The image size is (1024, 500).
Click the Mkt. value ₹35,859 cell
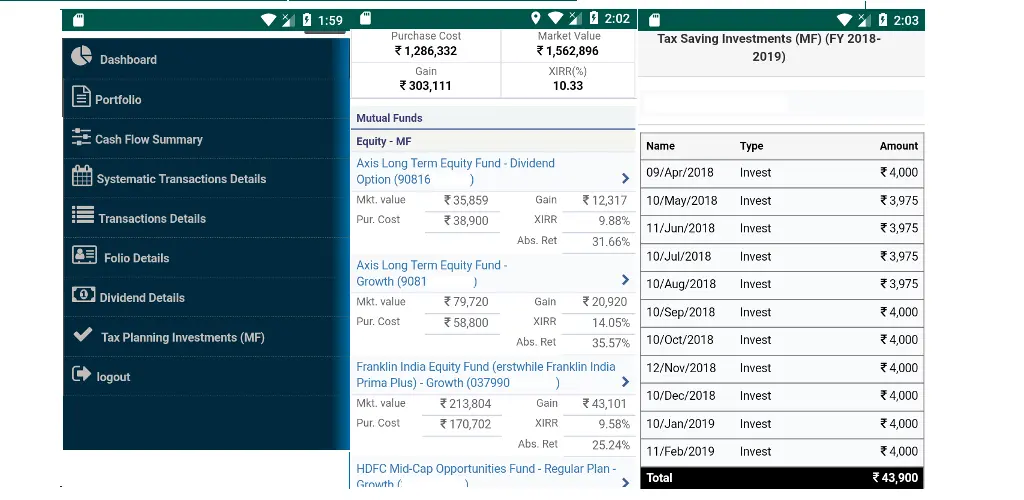point(466,200)
